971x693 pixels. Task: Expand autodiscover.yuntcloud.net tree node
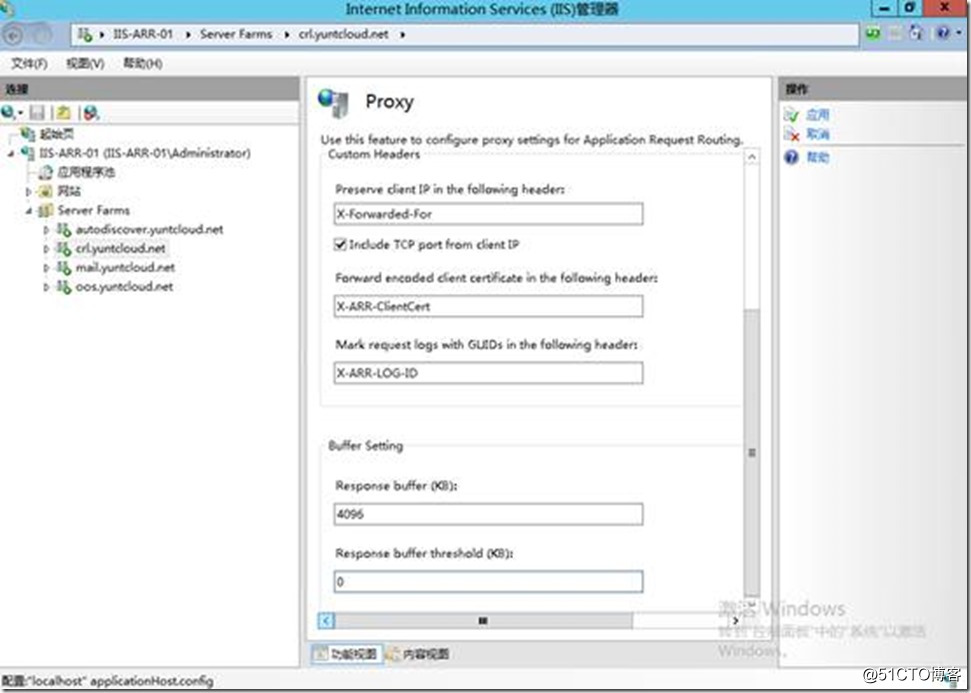46,230
